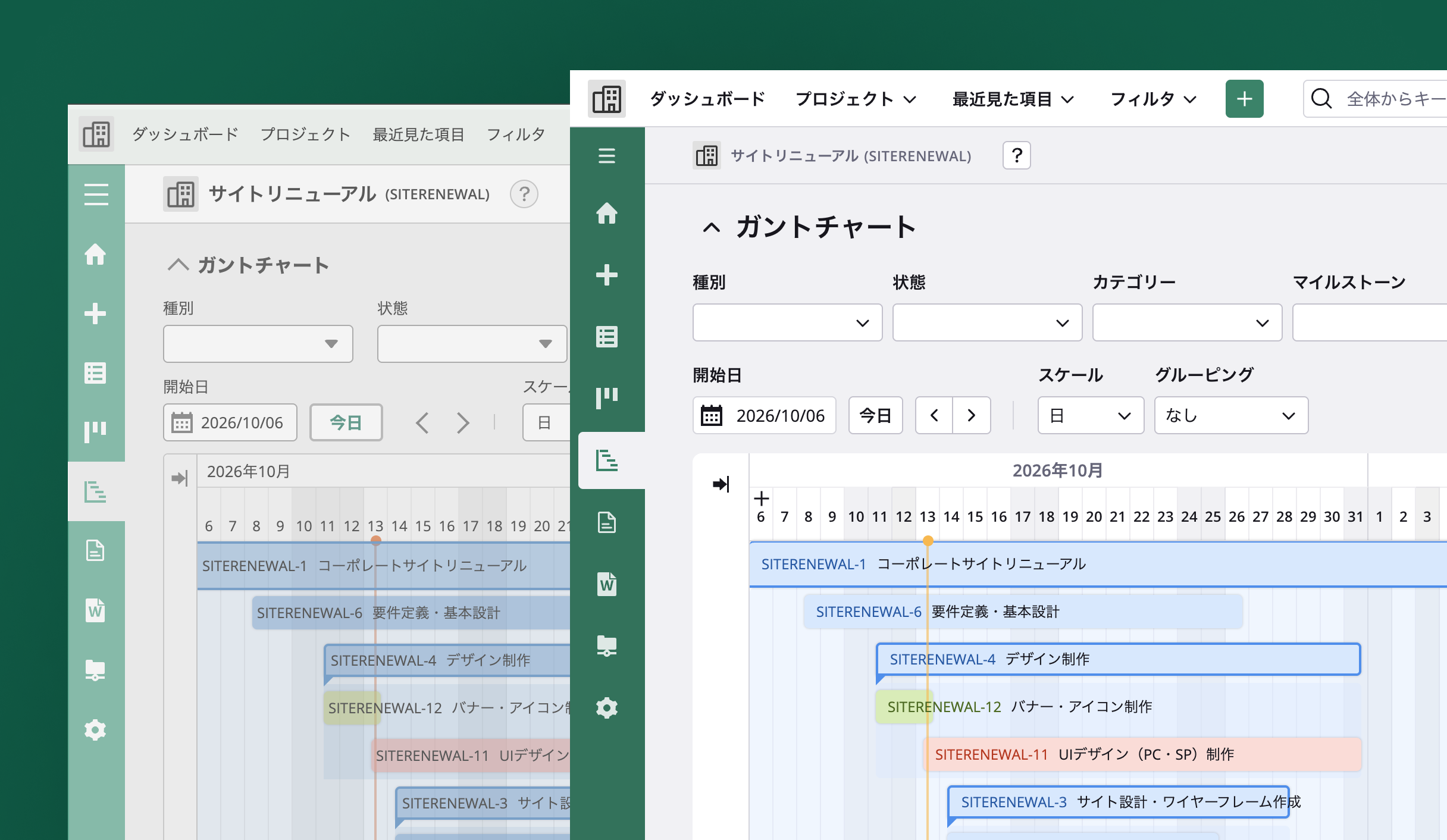This screenshot has width=1447, height=840.
Task: Toggle the hamburger menu in right sidebar
Action: [607, 156]
